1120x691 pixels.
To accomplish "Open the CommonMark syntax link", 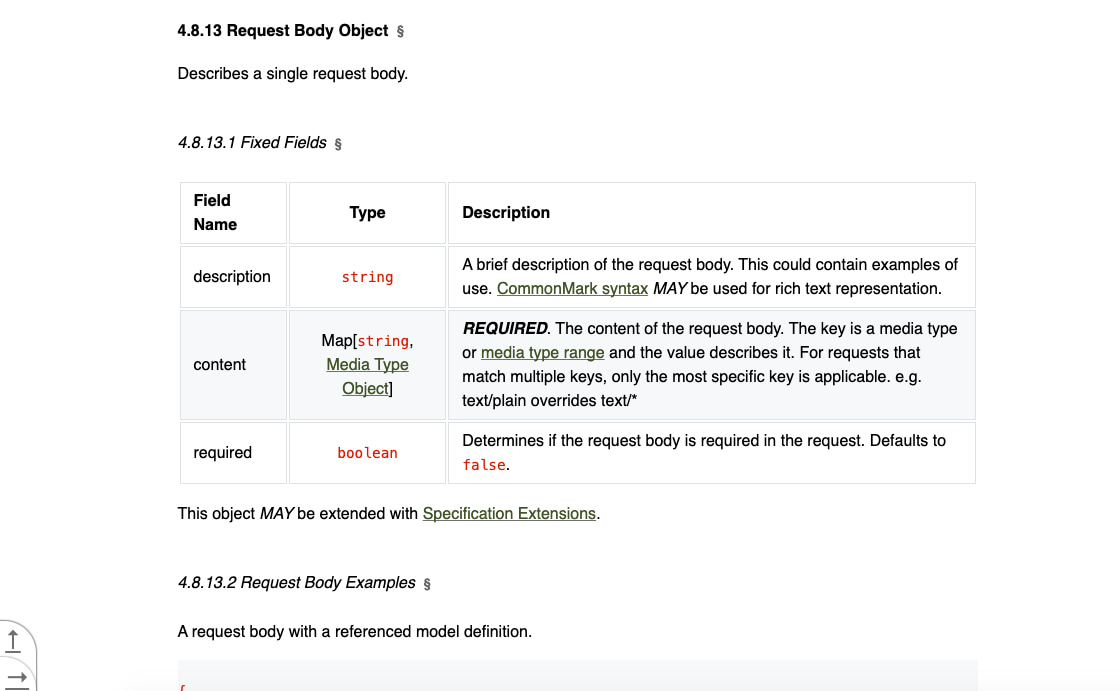I will pyautogui.click(x=572, y=289).
